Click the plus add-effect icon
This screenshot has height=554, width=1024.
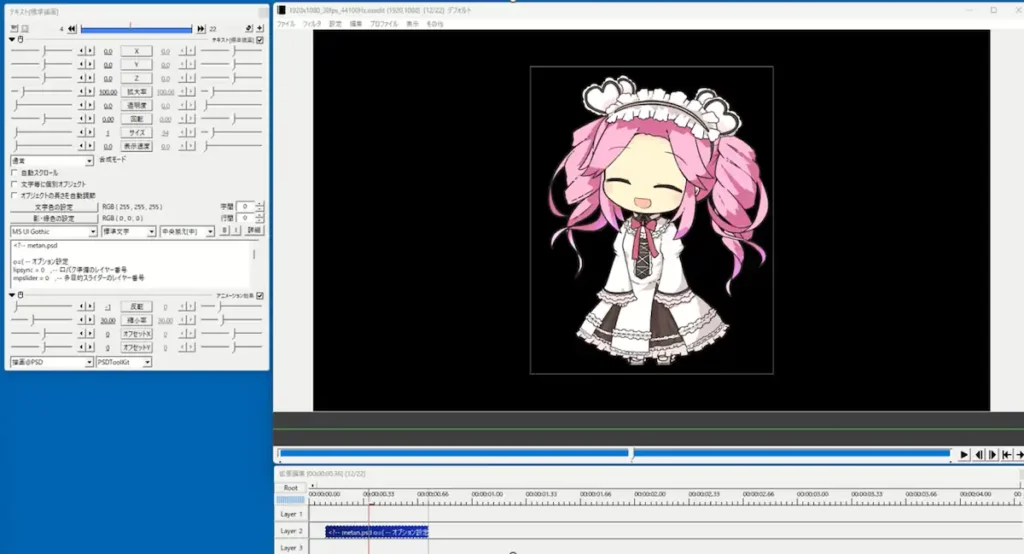pos(260,29)
